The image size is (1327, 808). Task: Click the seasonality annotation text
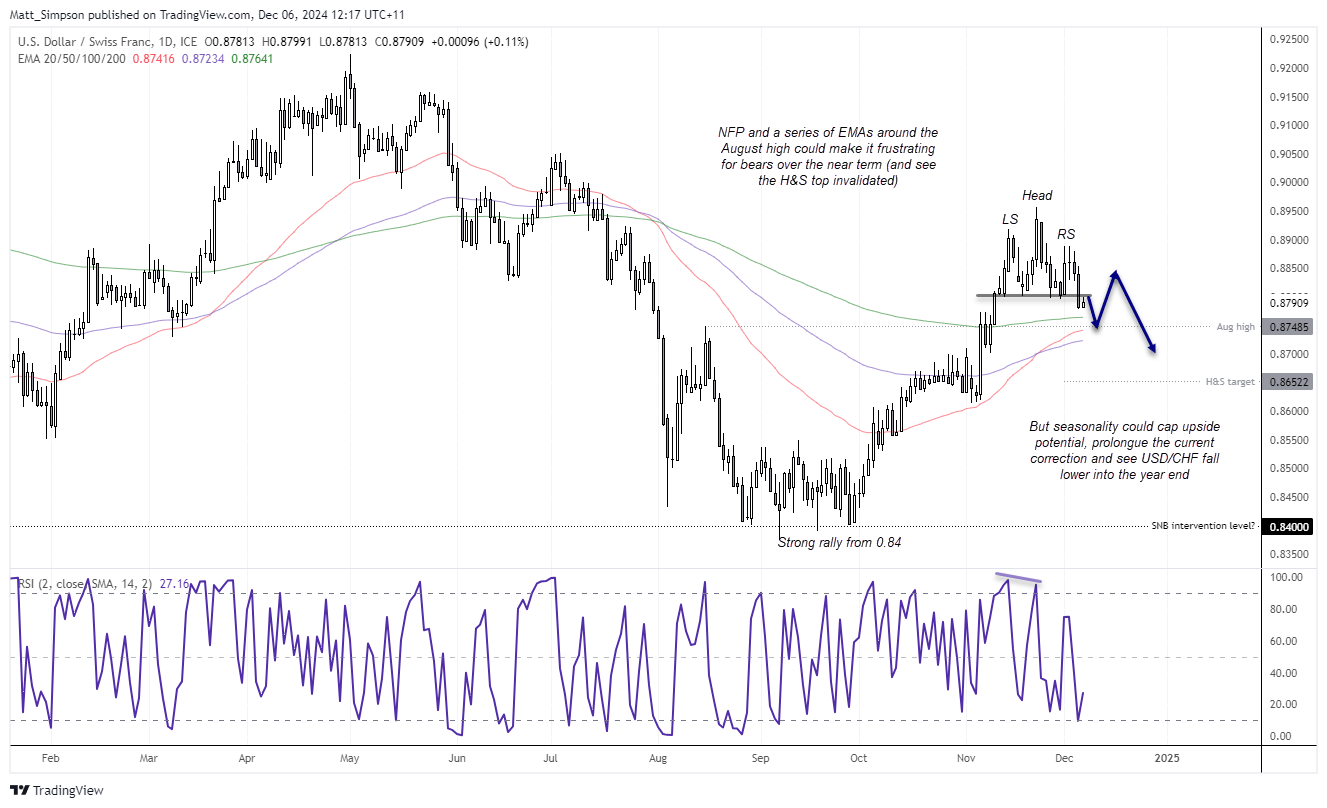(1125, 450)
